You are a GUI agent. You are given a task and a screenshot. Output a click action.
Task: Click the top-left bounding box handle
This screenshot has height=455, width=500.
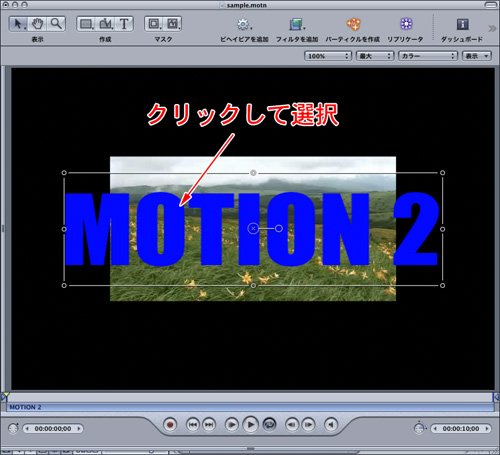[x=64, y=173]
